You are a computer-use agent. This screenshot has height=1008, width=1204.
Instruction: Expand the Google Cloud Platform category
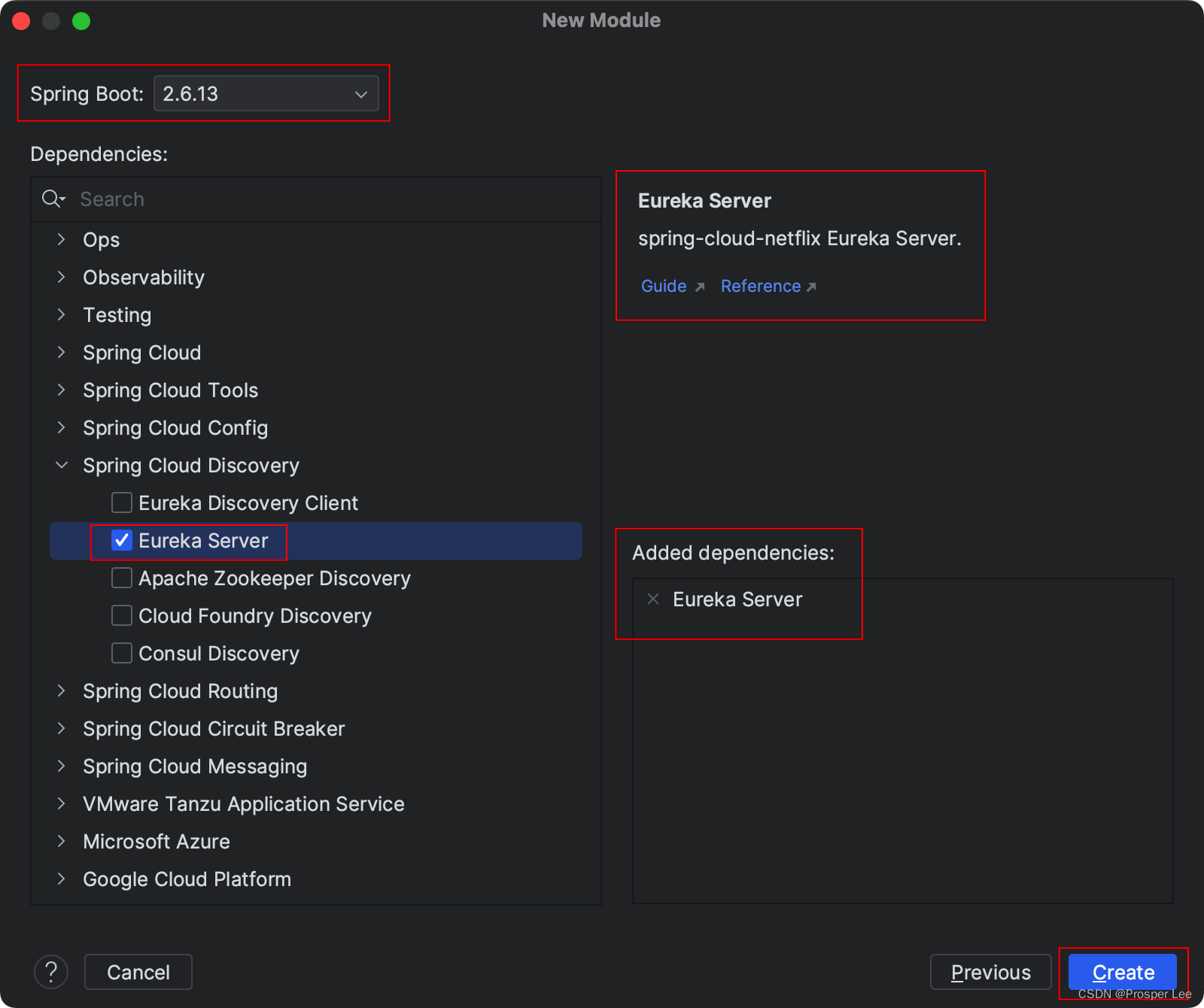pyautogui.click(x=61, y=879)
